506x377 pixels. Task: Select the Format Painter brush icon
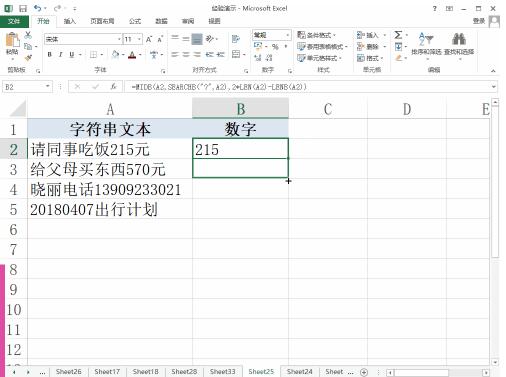pos(28,58)
